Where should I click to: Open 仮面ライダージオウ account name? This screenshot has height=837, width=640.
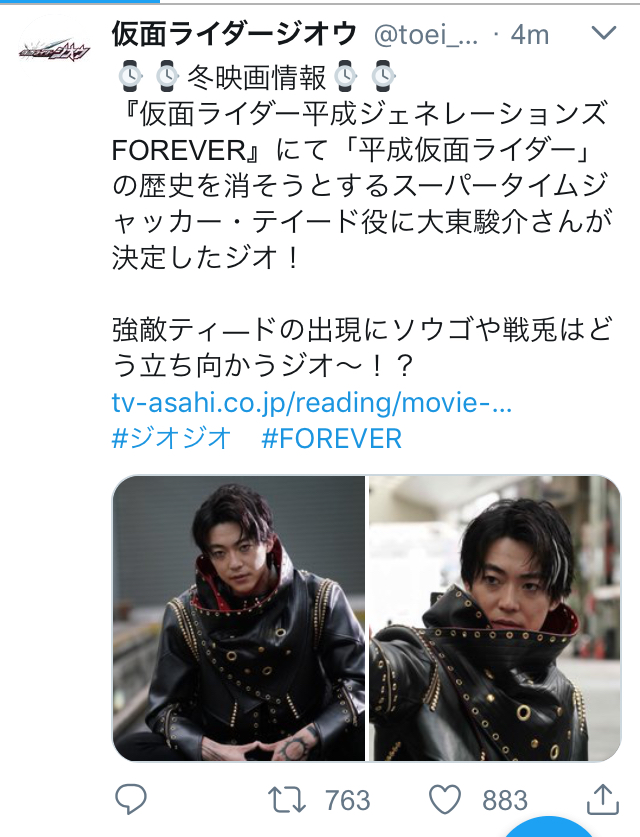[234, 34]
